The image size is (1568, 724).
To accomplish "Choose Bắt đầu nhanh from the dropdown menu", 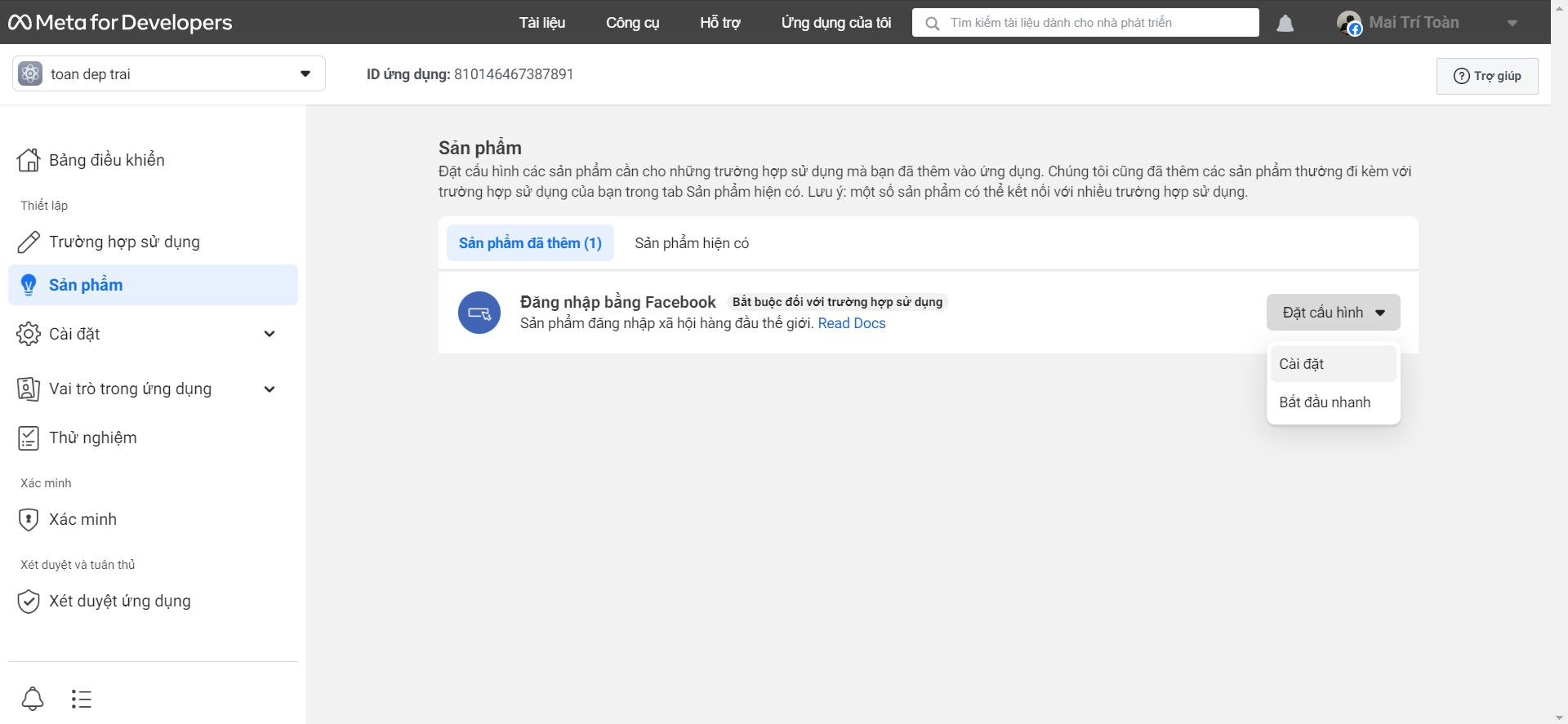I will (1334, 402).
